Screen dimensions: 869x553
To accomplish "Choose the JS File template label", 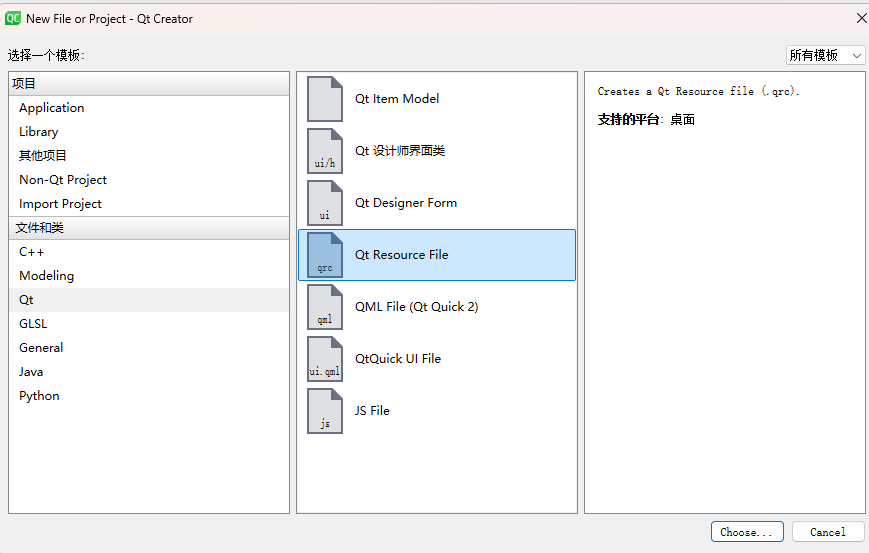I will [x=372, y=411].
